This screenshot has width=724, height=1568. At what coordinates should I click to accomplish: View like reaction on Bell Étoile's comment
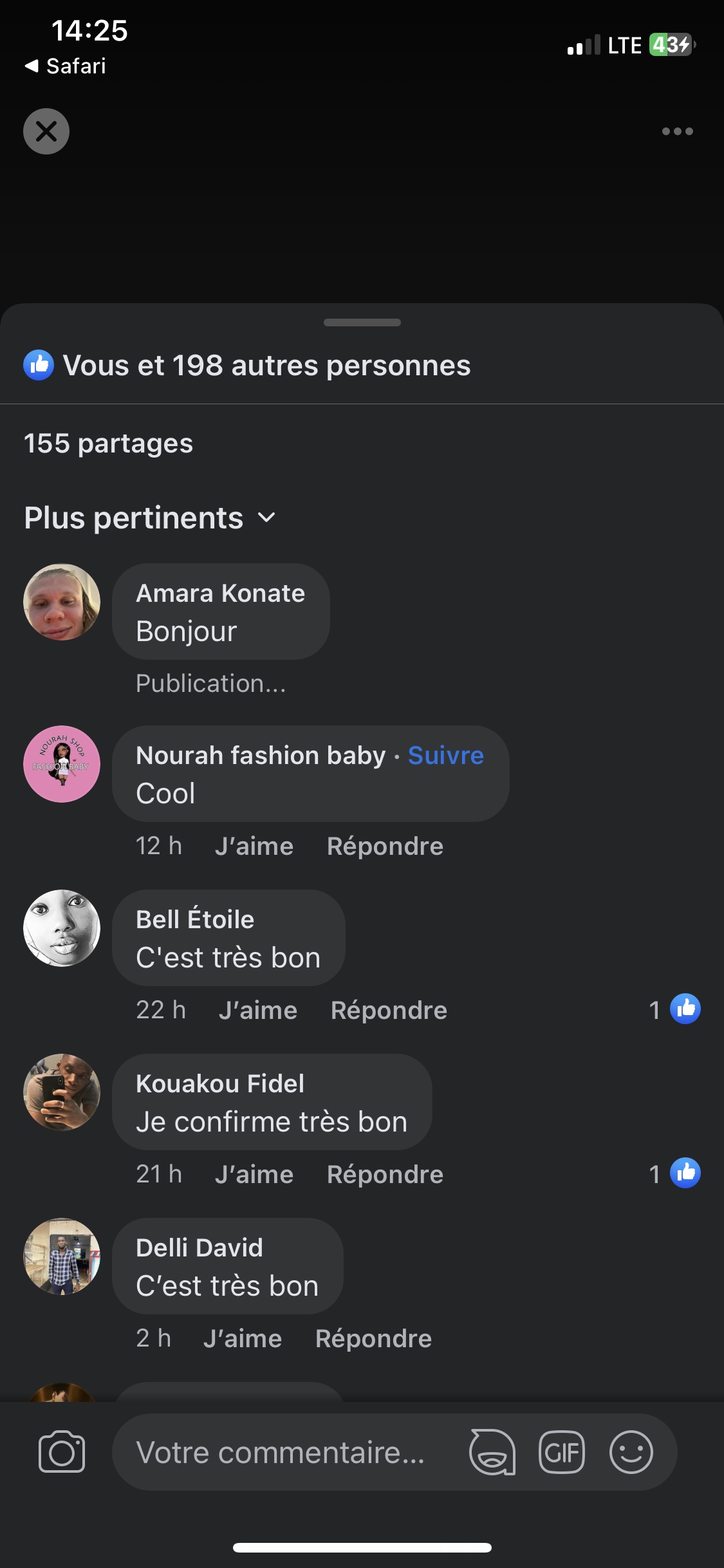(685, 1009)
